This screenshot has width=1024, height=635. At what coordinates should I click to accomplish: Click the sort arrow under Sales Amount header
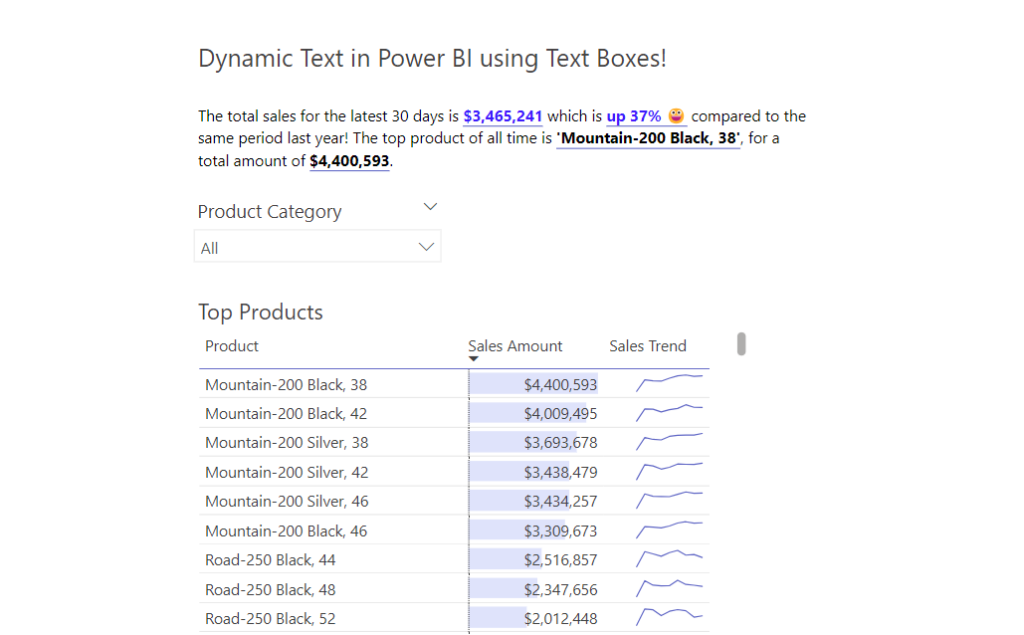click(474, 359)
